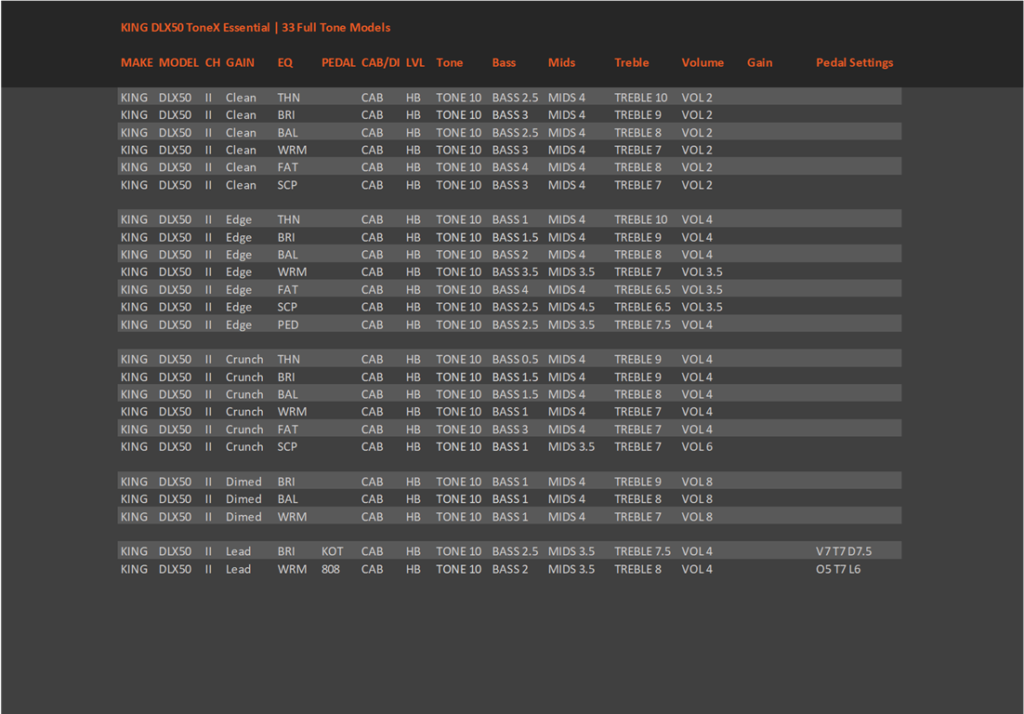Select FAT in the Edge FAT row

pyautogui.click(x=287, y=289)
